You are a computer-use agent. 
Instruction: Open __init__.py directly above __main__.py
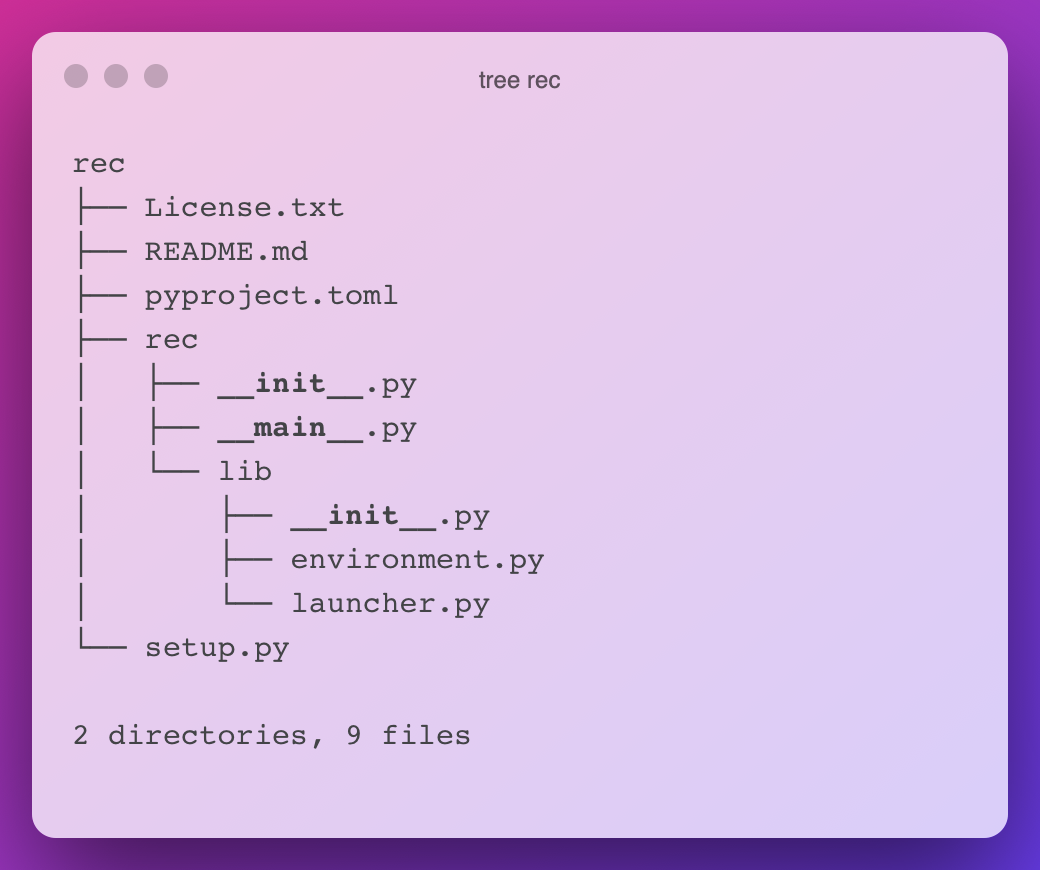[x=317, y=384]
